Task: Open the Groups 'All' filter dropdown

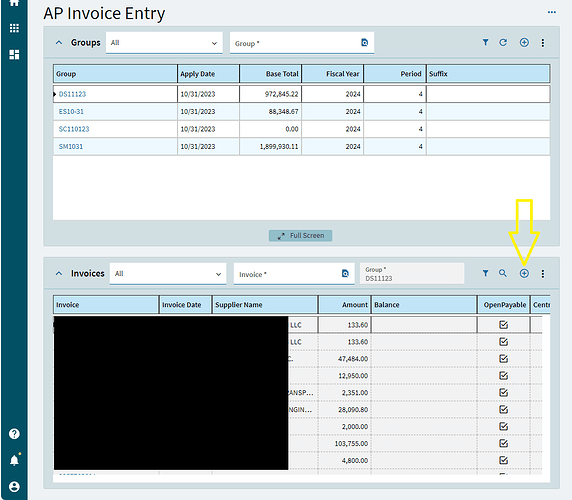Action: coord(164,43)
